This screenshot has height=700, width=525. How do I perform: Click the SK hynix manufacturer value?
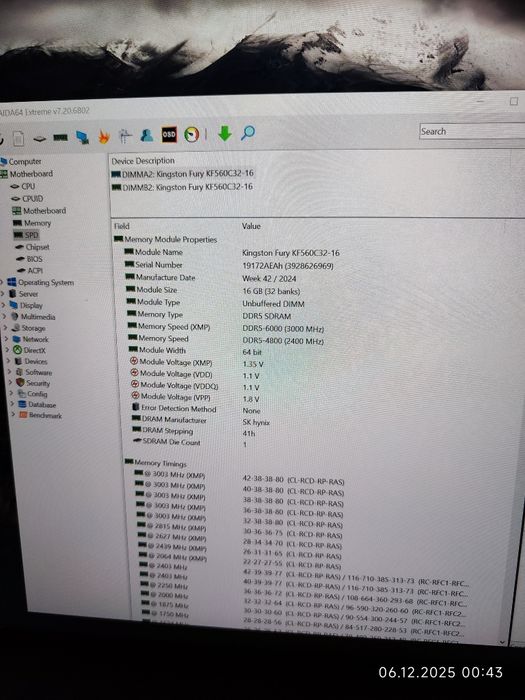[256, 422]
